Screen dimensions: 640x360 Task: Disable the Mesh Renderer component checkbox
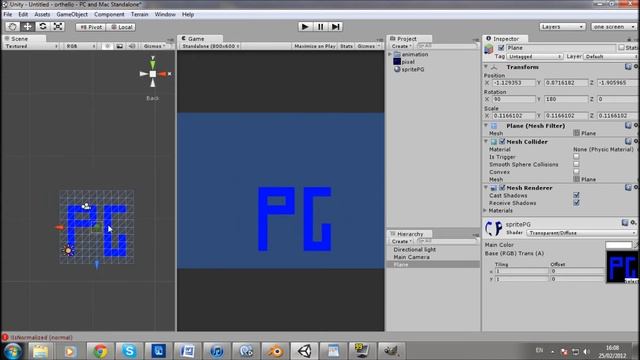502,188
